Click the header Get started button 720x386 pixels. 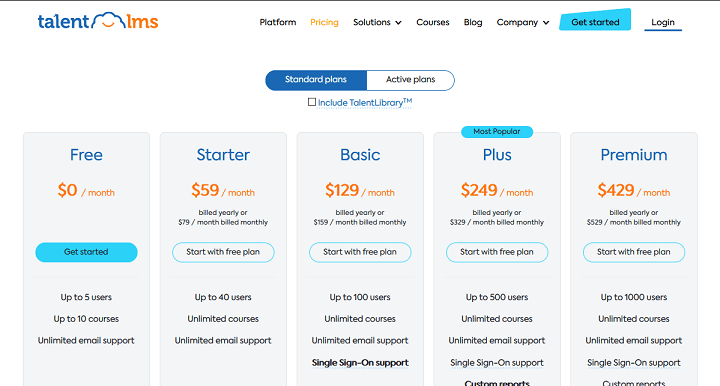click(x=595, y=20)
